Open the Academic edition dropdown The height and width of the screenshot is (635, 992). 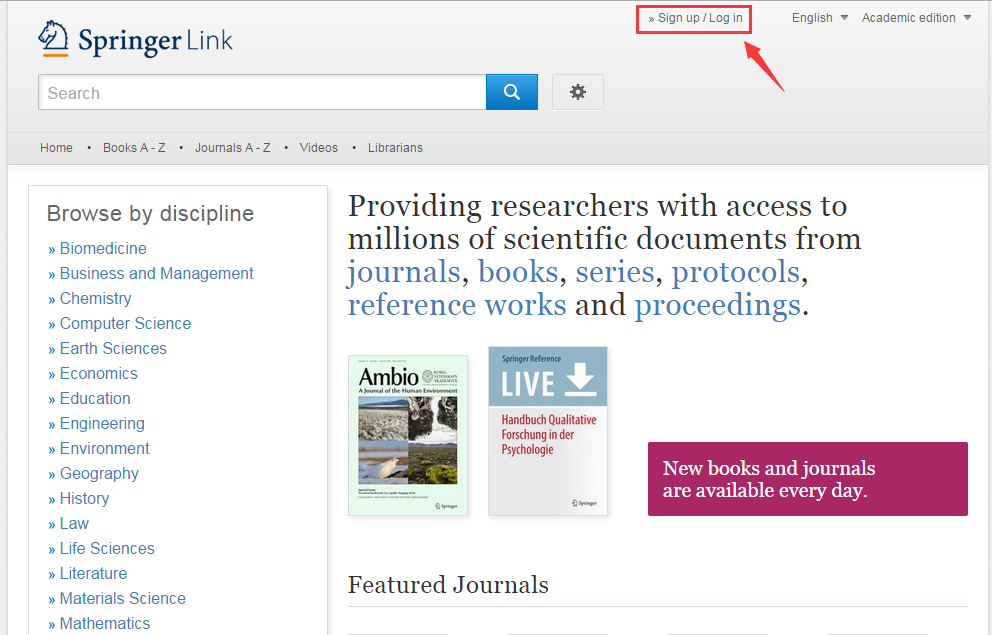916,18
